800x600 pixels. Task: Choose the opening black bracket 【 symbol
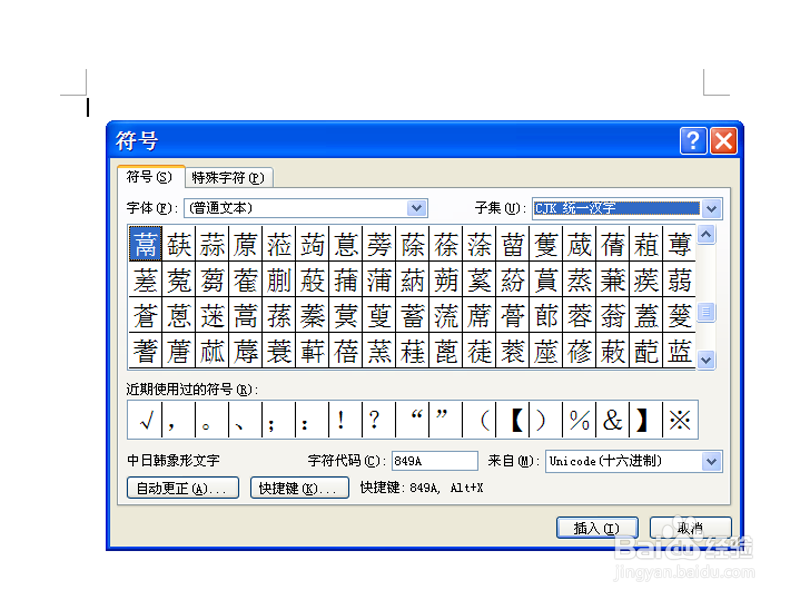[512, 420]
